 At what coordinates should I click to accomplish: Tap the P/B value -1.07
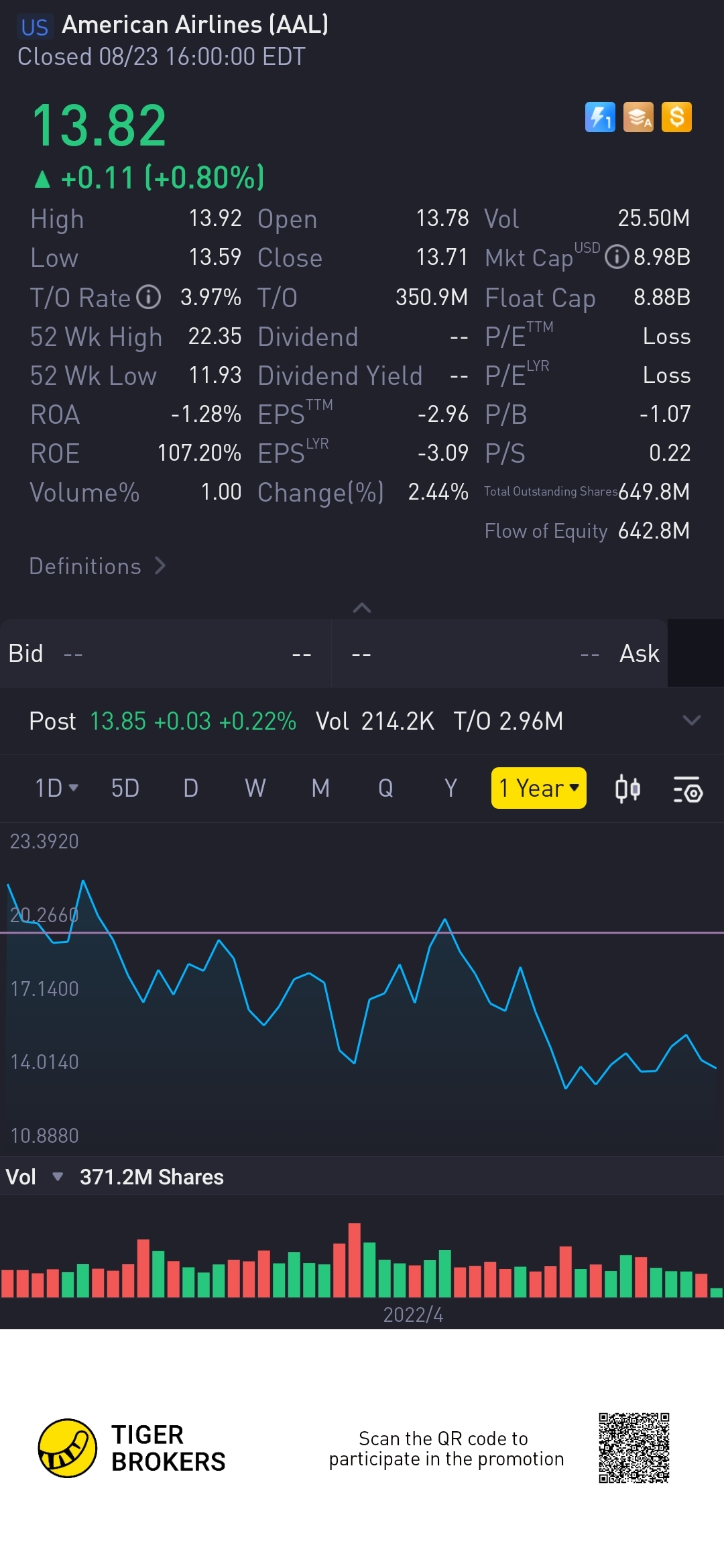coord(664,414)
